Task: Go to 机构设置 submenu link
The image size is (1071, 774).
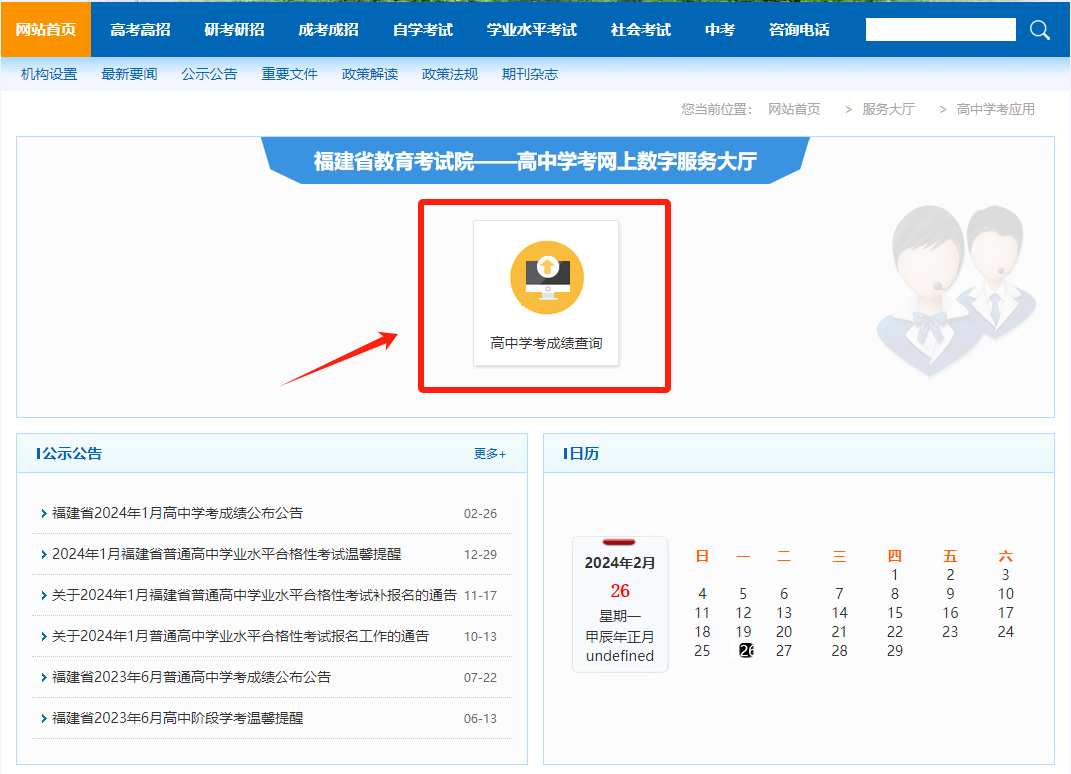Action: pyautogui.click(x=49, y=74)
